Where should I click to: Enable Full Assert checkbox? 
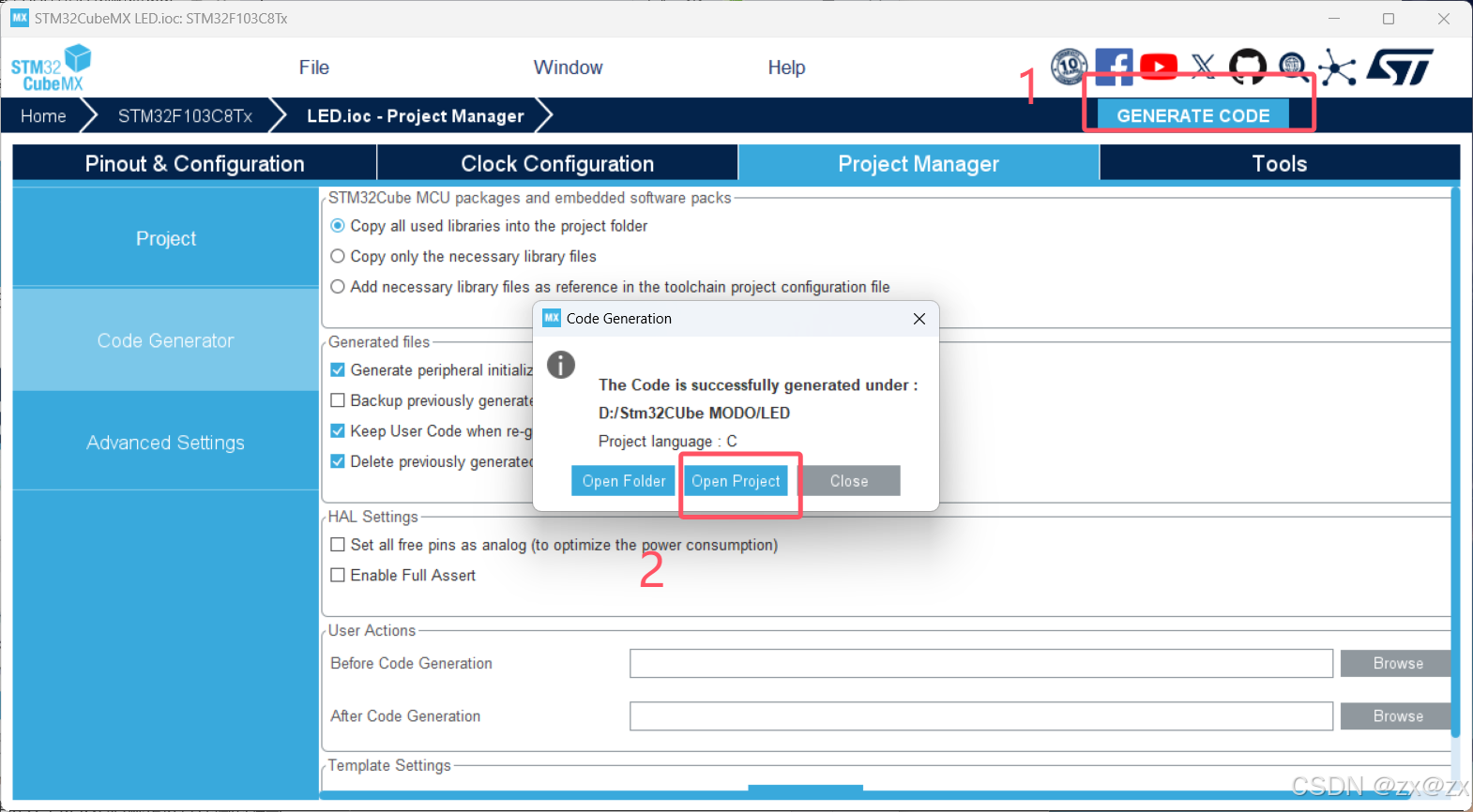click(x=338, y=575)
